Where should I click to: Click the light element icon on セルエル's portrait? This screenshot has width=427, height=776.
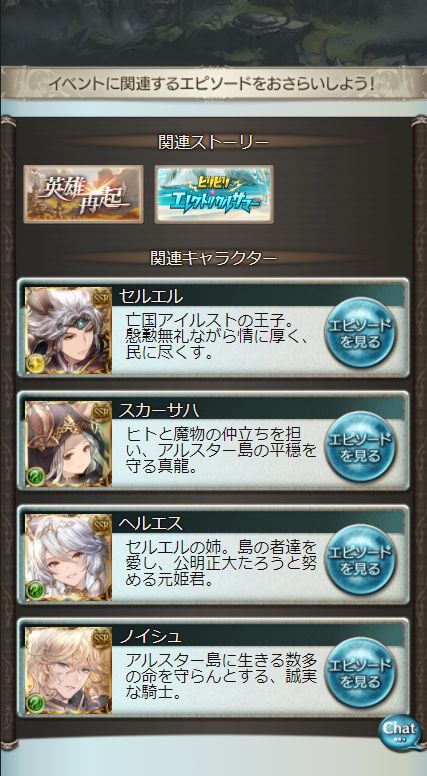coord(37,363)
